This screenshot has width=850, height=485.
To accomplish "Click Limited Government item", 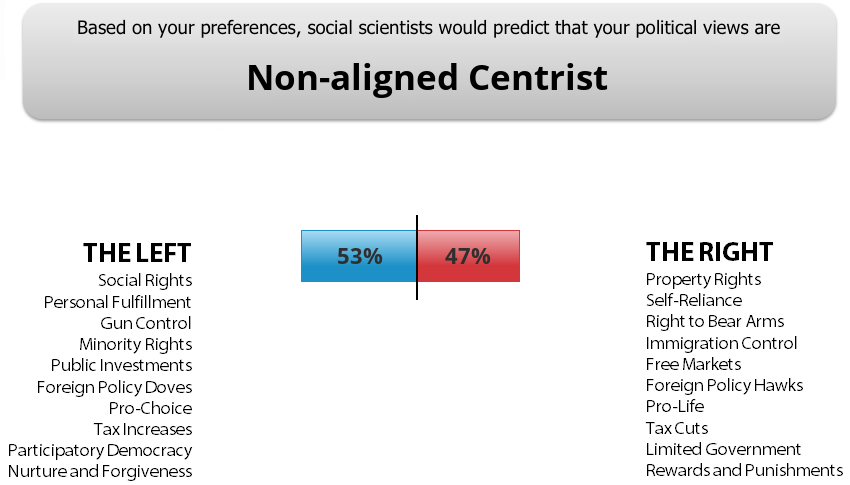I will 723,449.
